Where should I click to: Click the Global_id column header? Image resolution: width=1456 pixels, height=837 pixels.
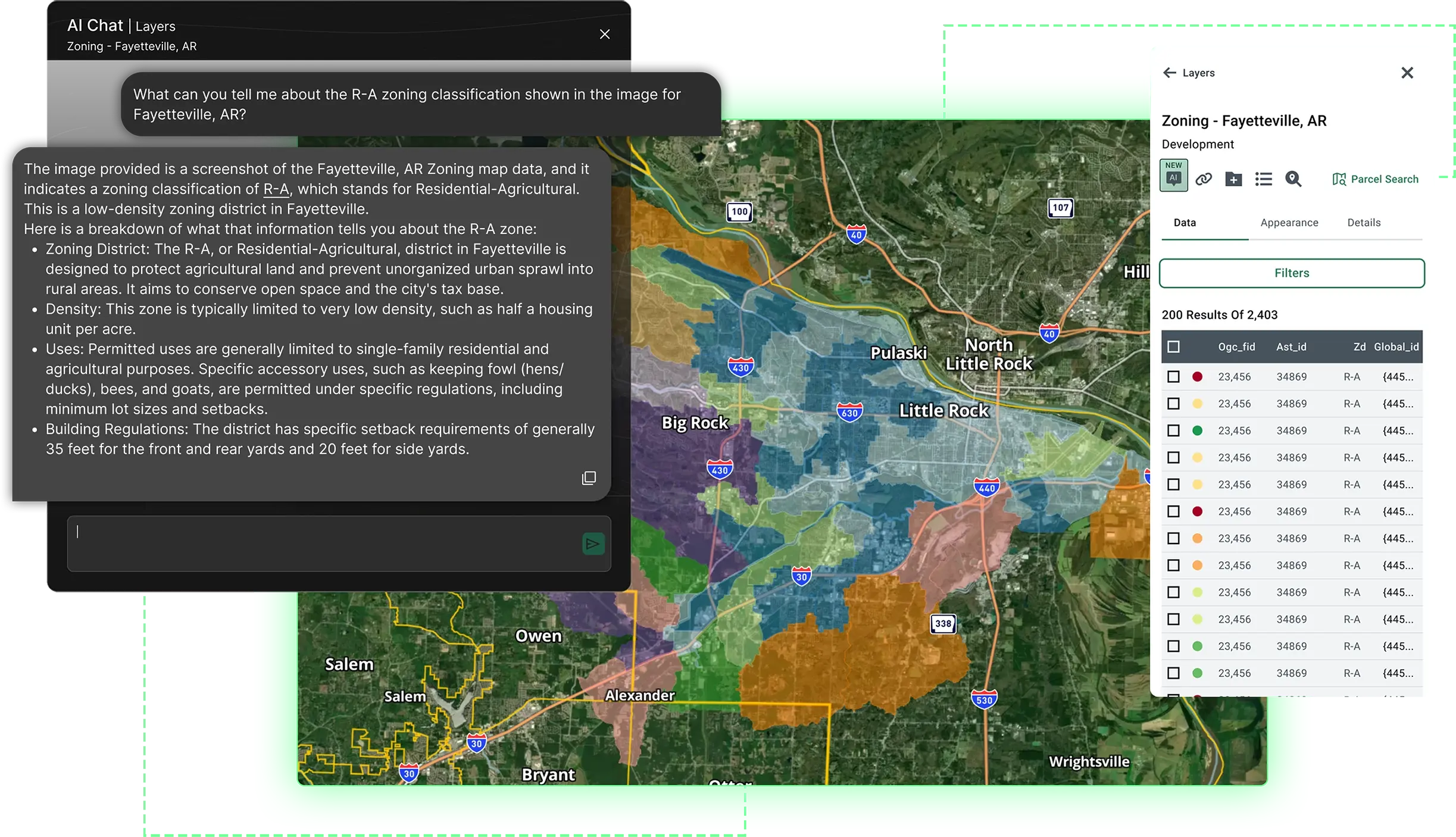[1396, 346]
